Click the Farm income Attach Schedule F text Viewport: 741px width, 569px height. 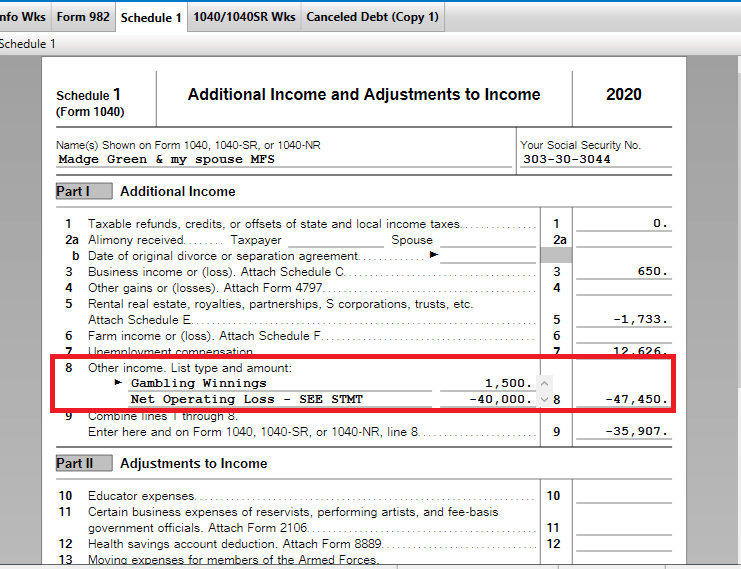coord(204,336)
